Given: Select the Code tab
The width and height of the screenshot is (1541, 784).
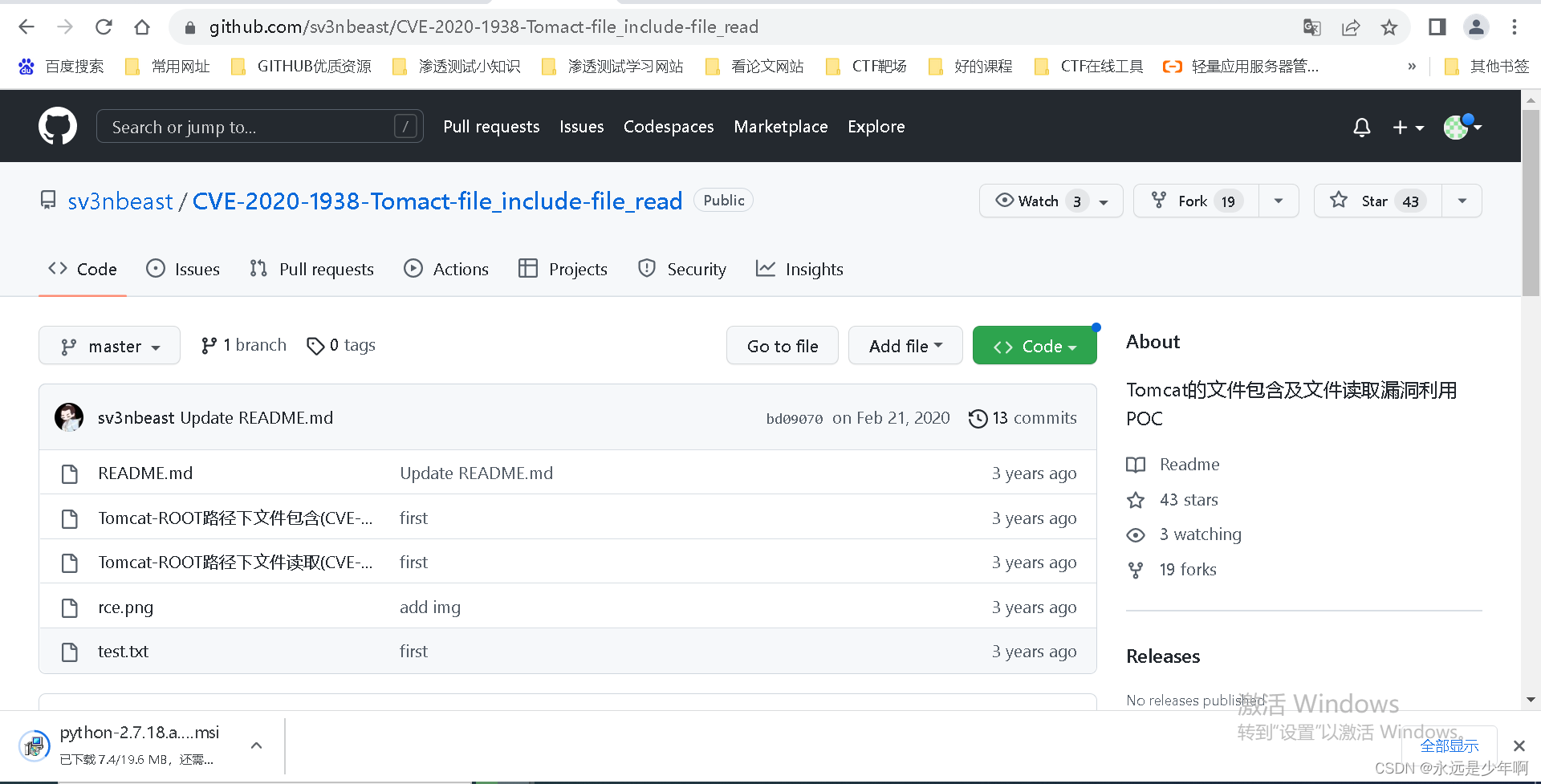Looking at the screenshot, I should 83,269.
